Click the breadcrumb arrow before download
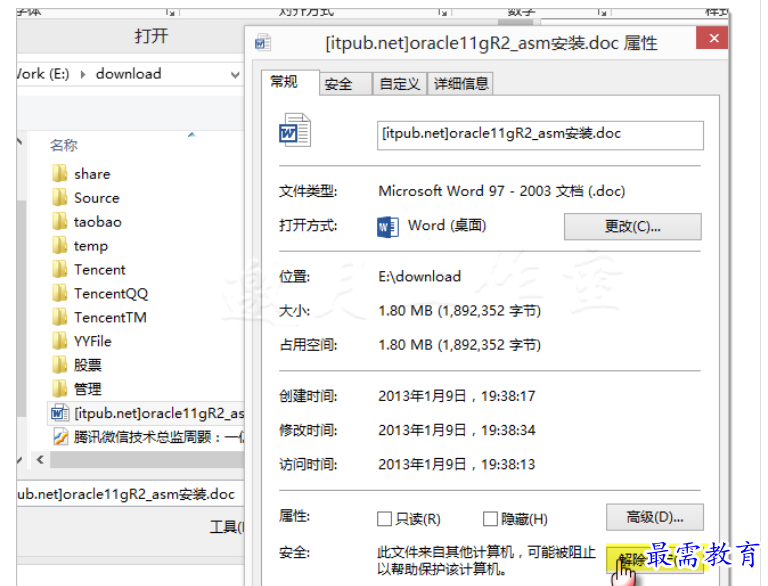 [x=83, y=74]
